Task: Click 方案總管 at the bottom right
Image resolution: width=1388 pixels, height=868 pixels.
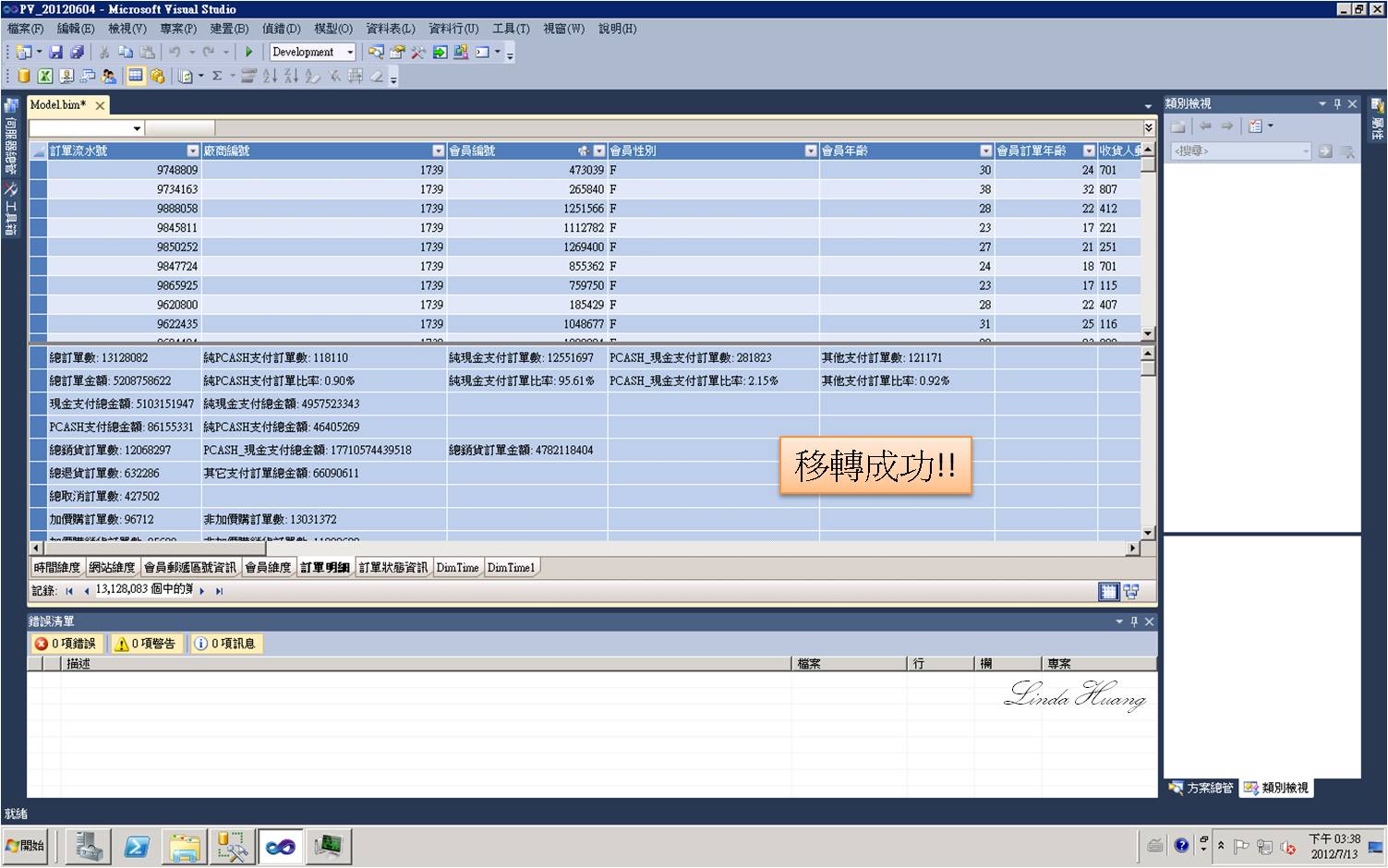Action: [x=1202, y=788]
